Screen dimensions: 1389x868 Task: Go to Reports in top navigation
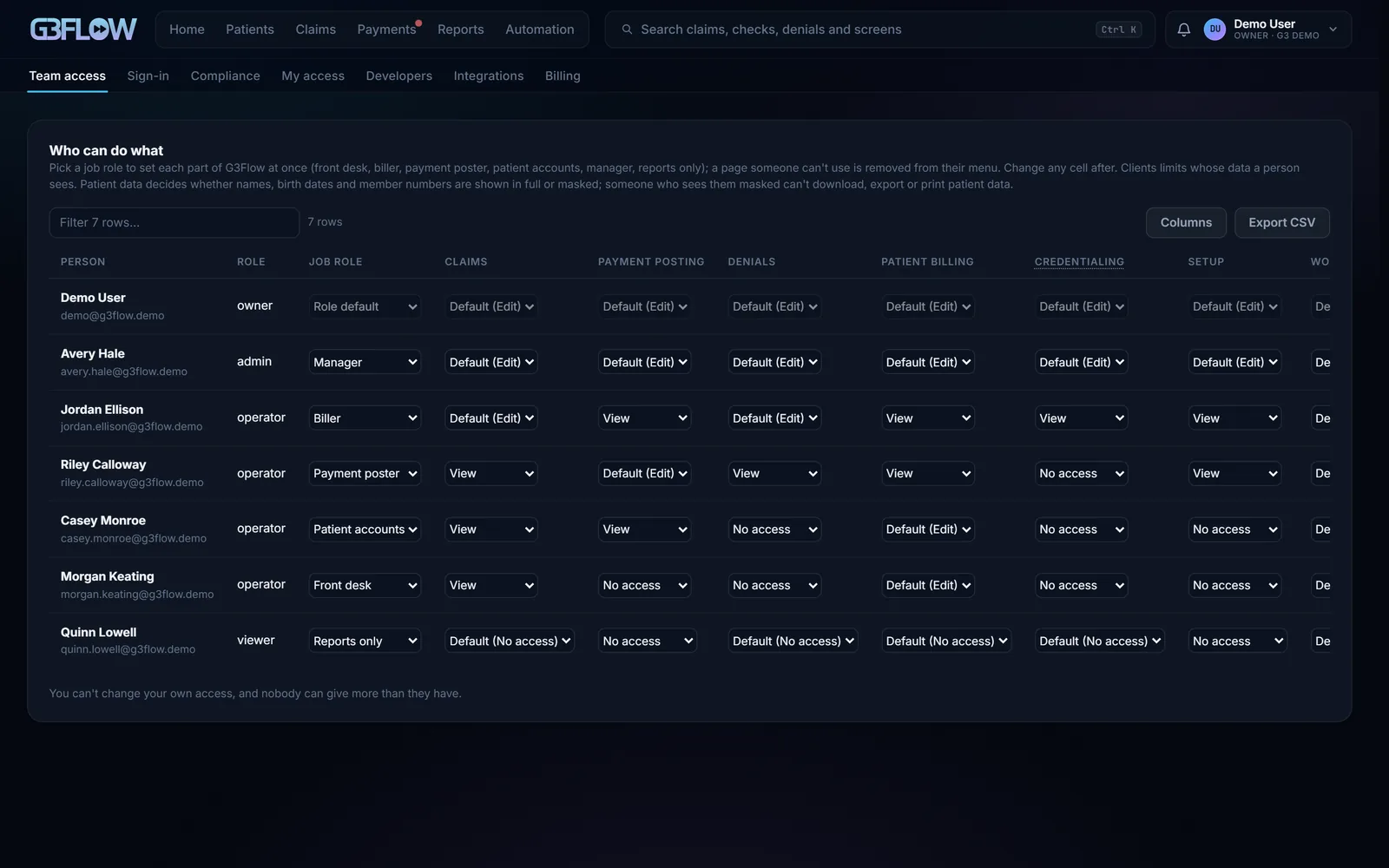point(461,30)
